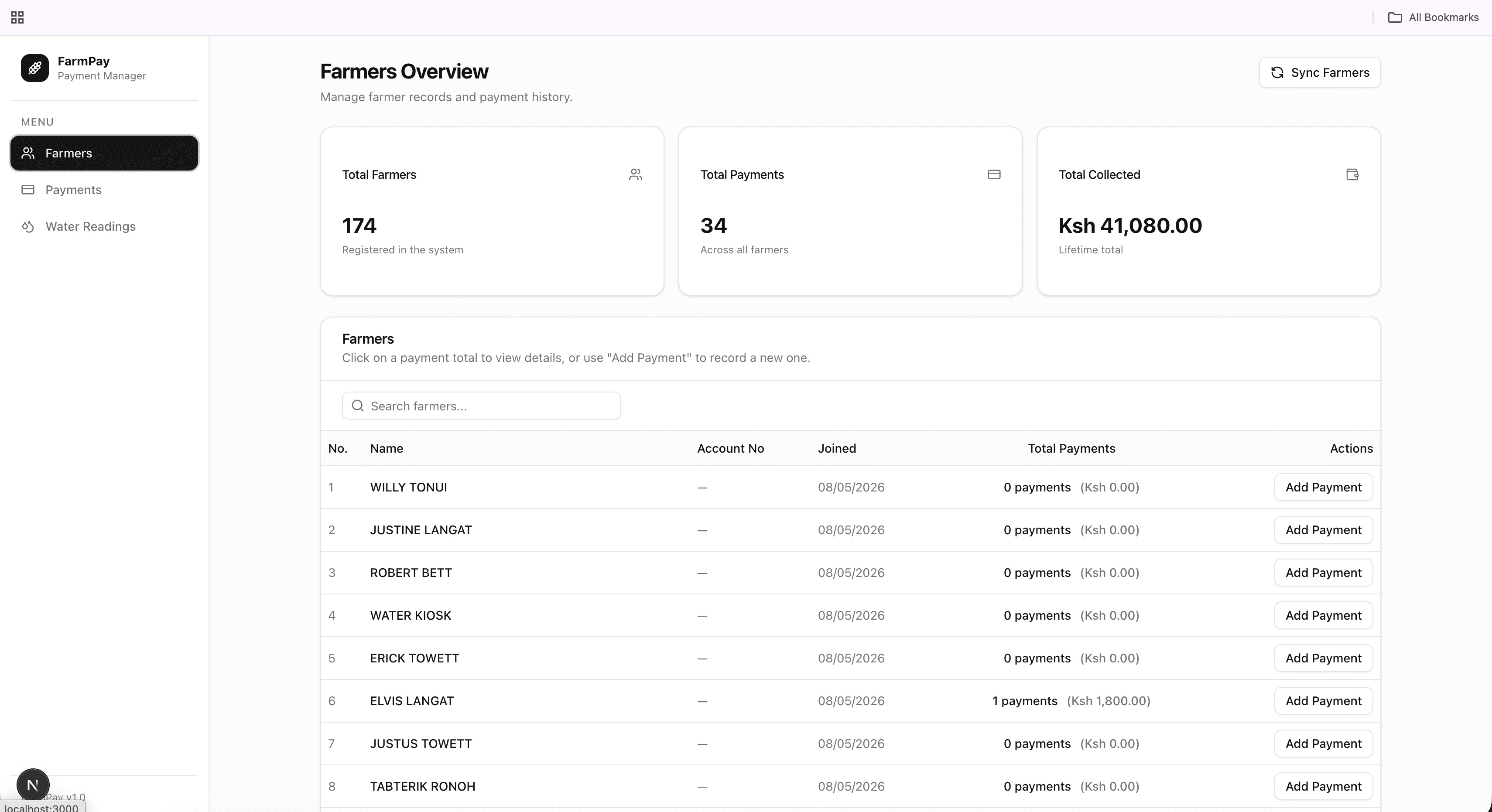Click the Farmers people icon in the sidebar
1492x812 pixels.
(x=28, y=153)
